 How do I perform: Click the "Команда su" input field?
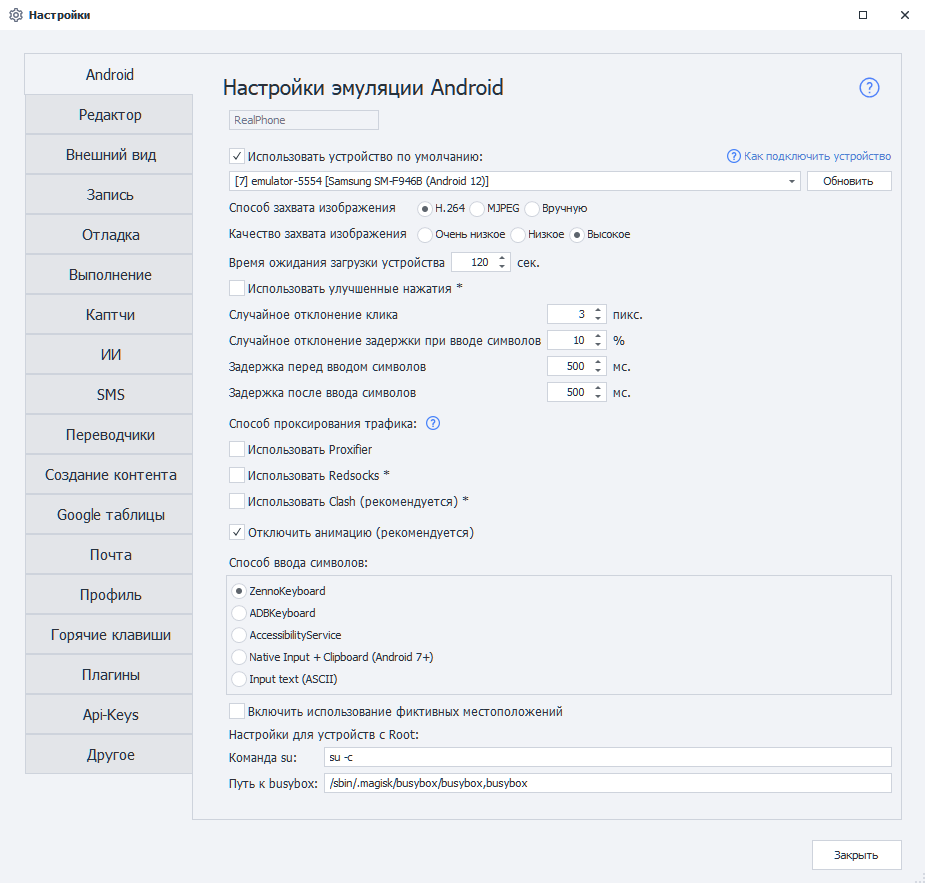pyautogui.click(x=608, y=757)
